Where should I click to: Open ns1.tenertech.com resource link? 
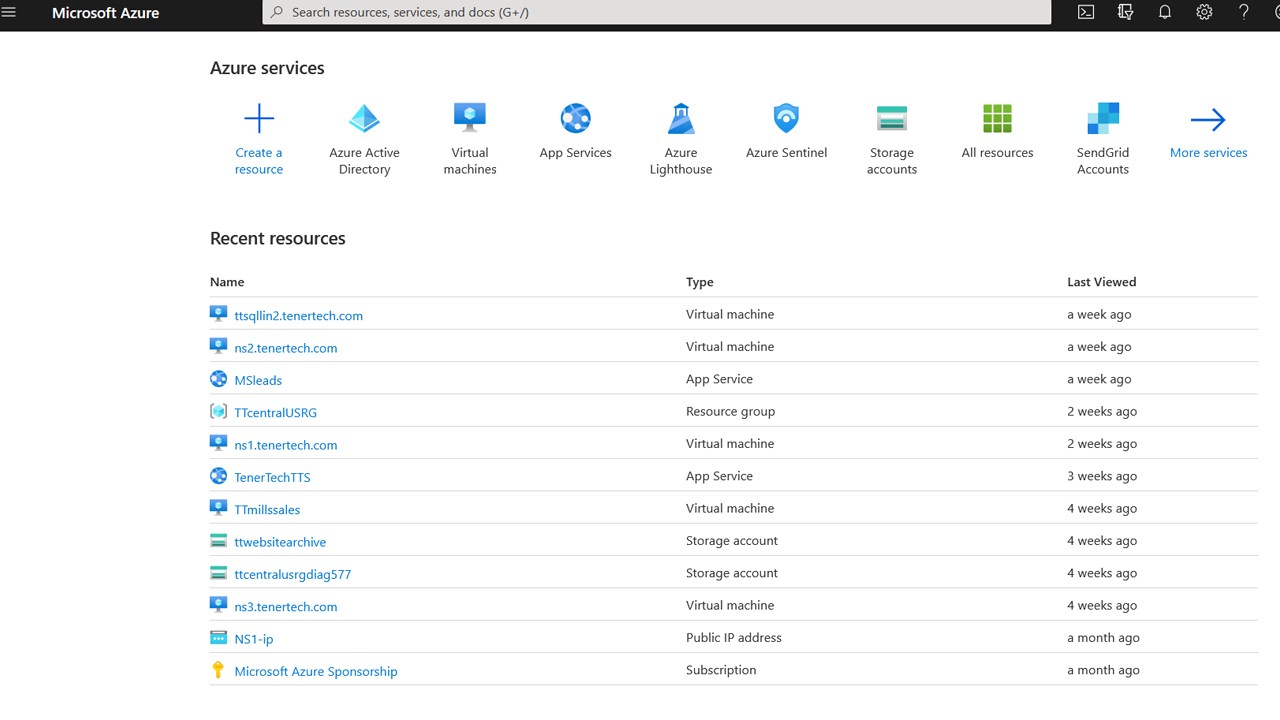click(285, 445)
